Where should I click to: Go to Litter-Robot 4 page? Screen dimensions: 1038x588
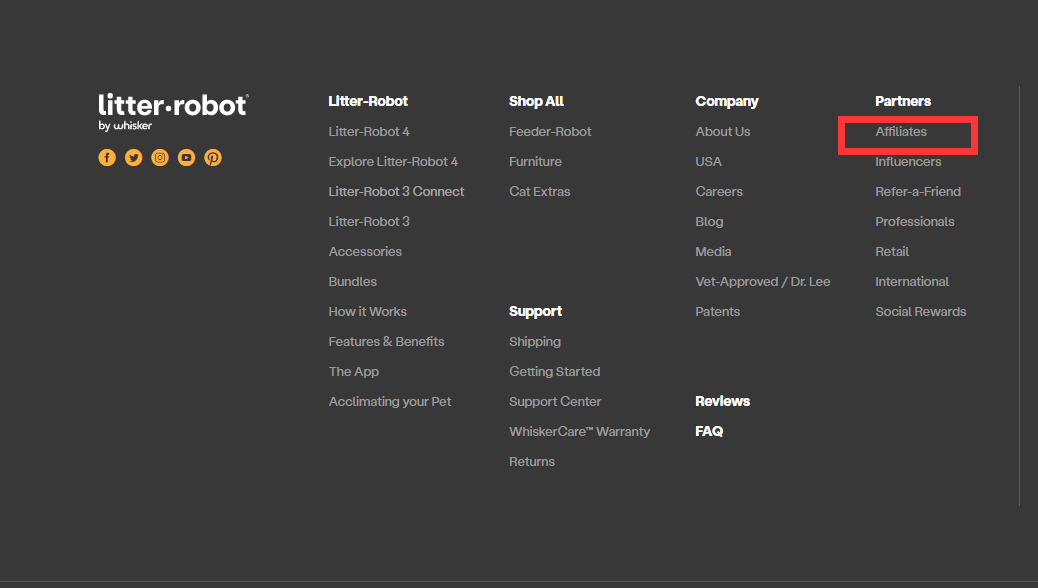pos(369,132)
